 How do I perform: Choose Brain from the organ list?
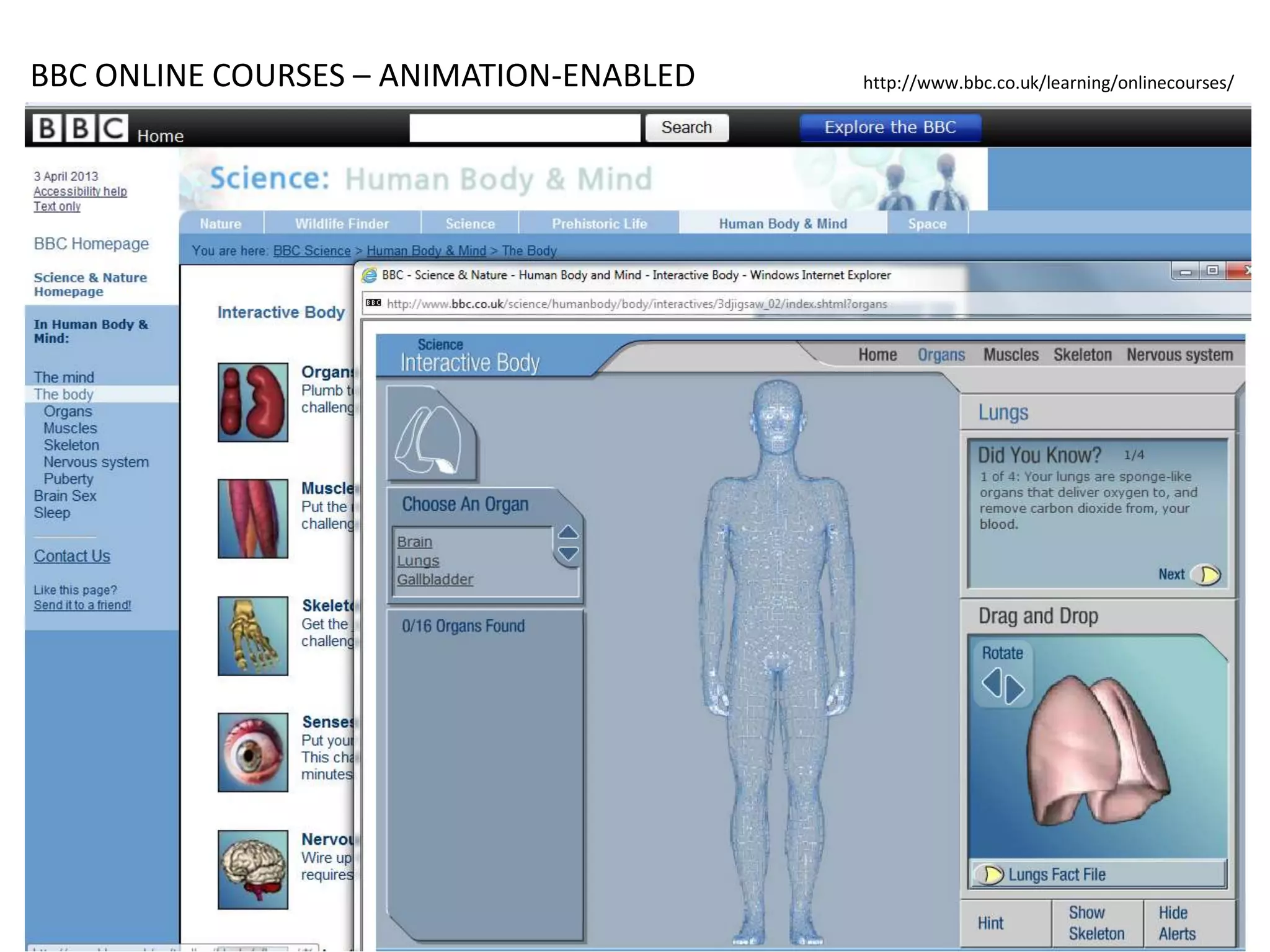tap(415, 542)
